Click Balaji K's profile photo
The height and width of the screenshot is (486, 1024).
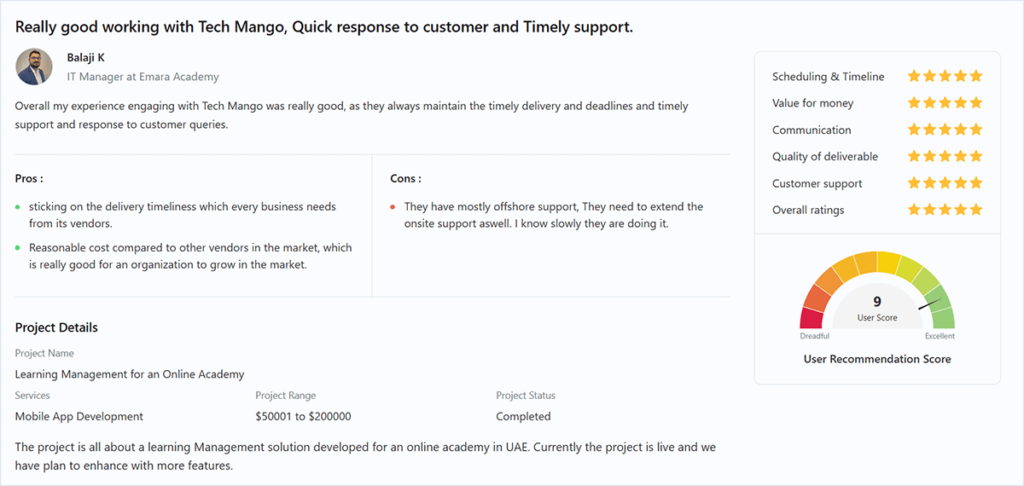tap(34, 67)
